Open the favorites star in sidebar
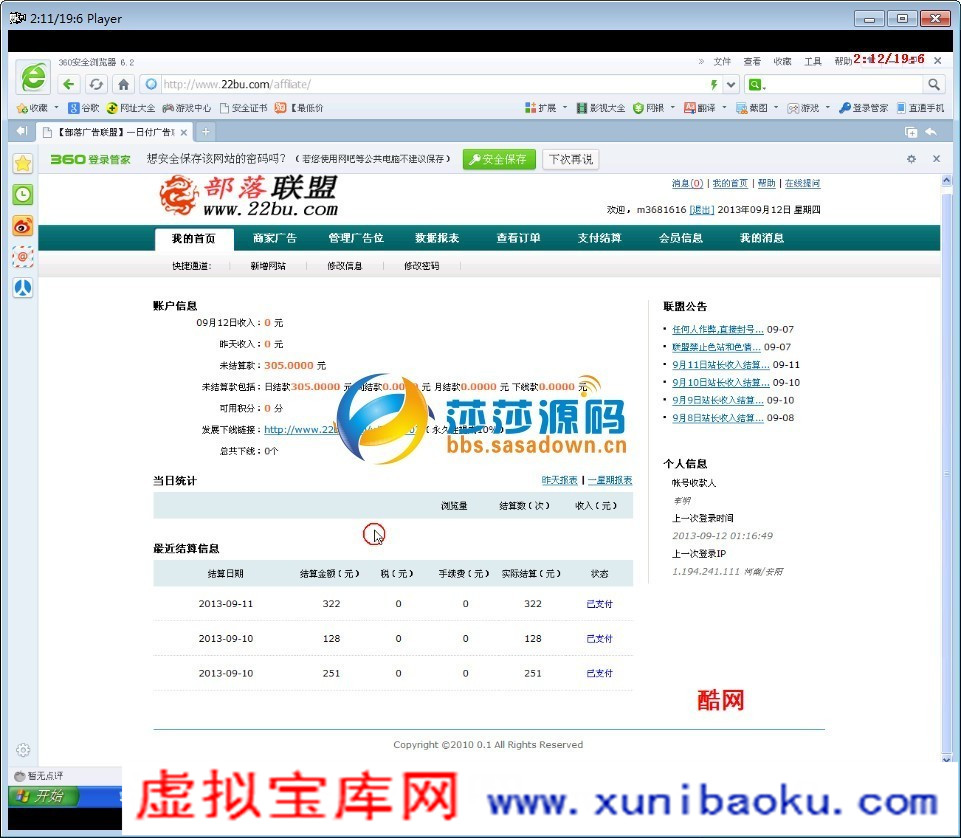 pyautogui.click(x=22, y=163)
